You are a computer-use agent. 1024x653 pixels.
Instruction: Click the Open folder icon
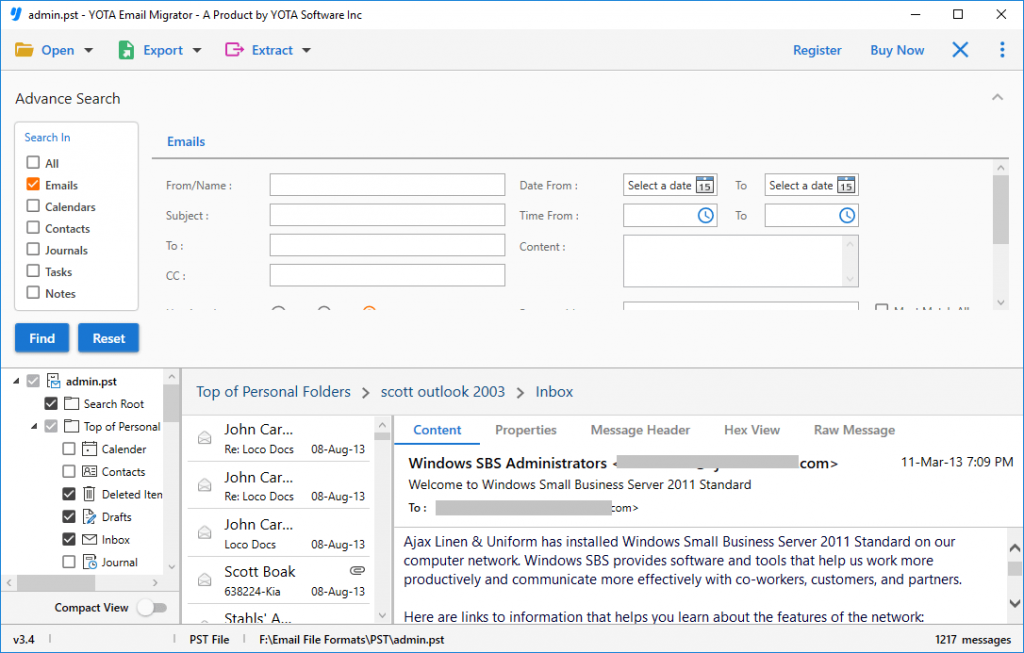(x=24, y=50)
